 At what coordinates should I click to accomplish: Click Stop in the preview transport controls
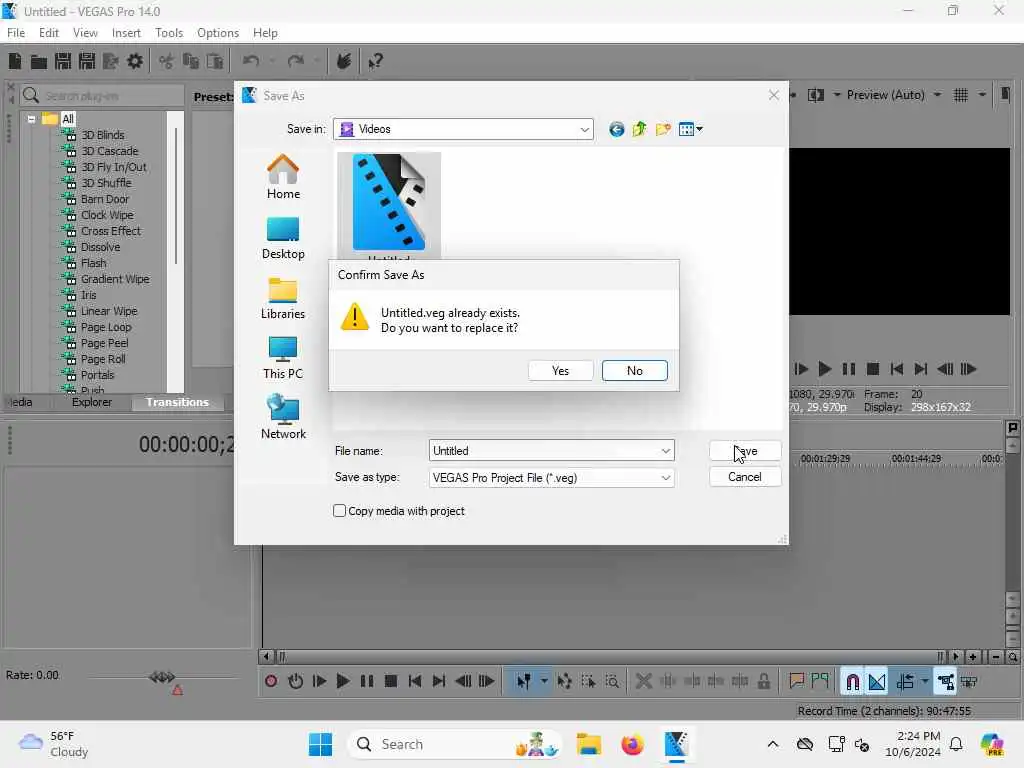(x=872, y=369)
